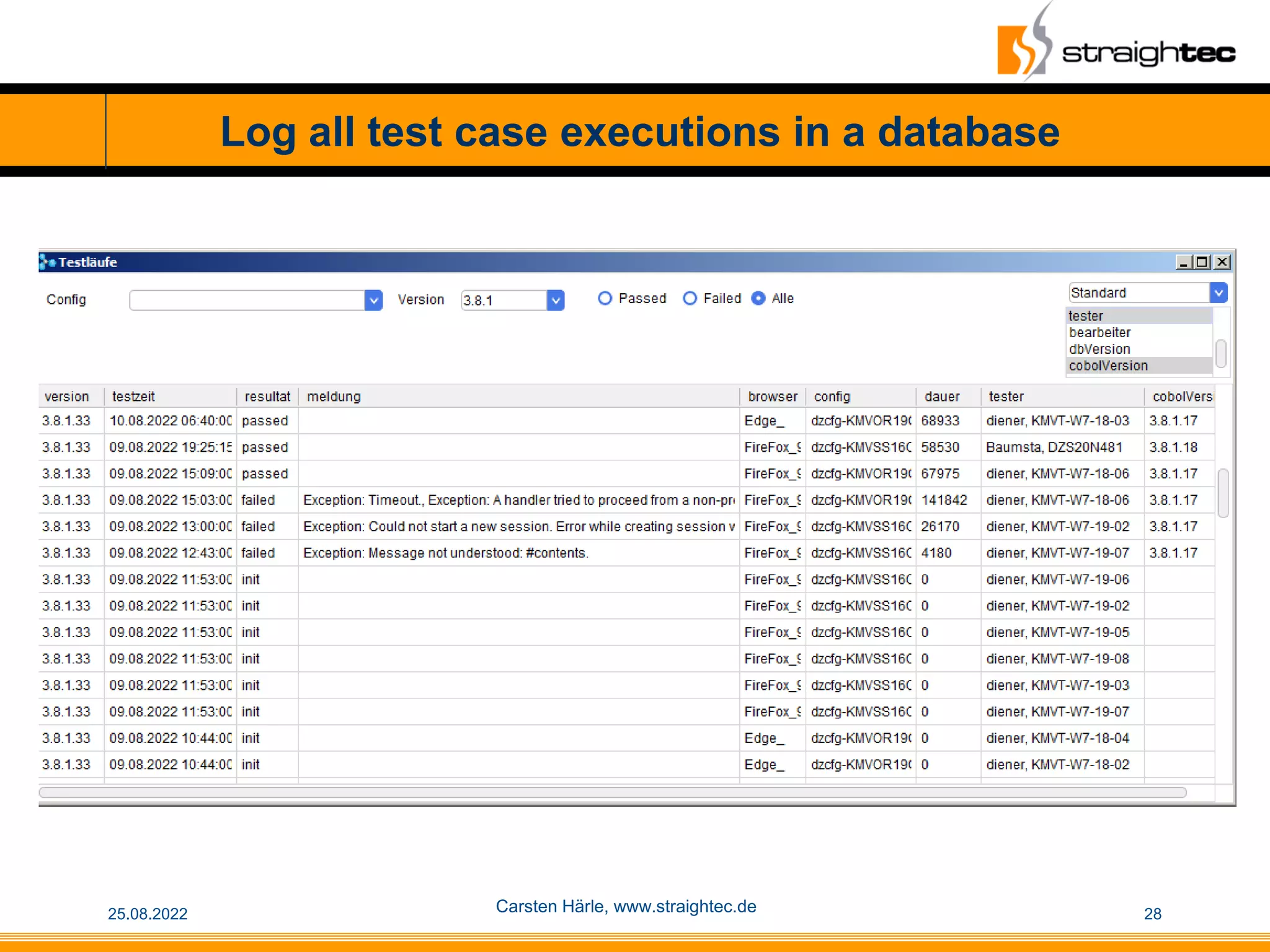Click the table vertical scrollbar thumb

(x=1223, y=493)
